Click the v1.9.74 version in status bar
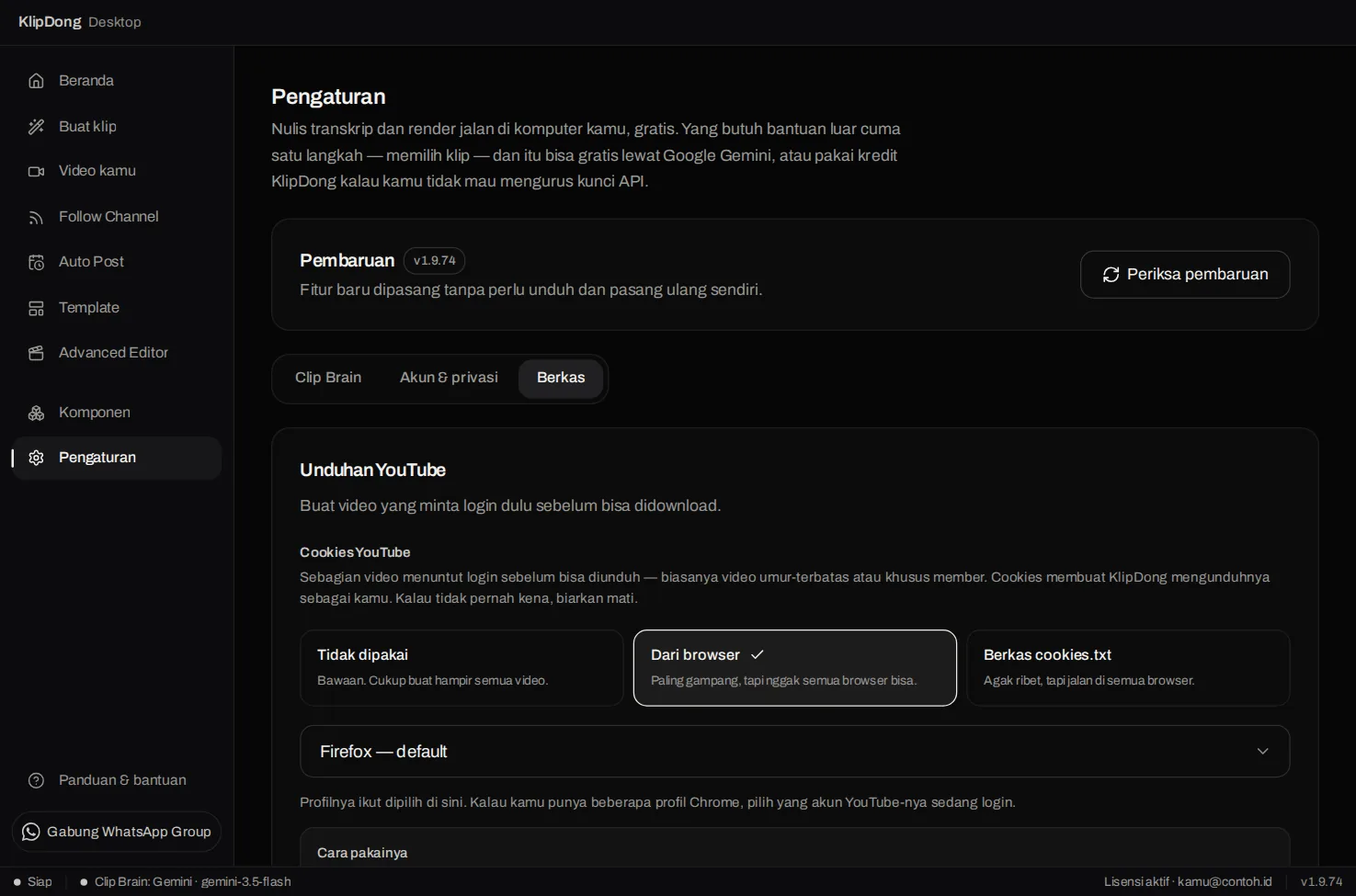This screenshot has width=1356, height=896. tap(1321, 882)
